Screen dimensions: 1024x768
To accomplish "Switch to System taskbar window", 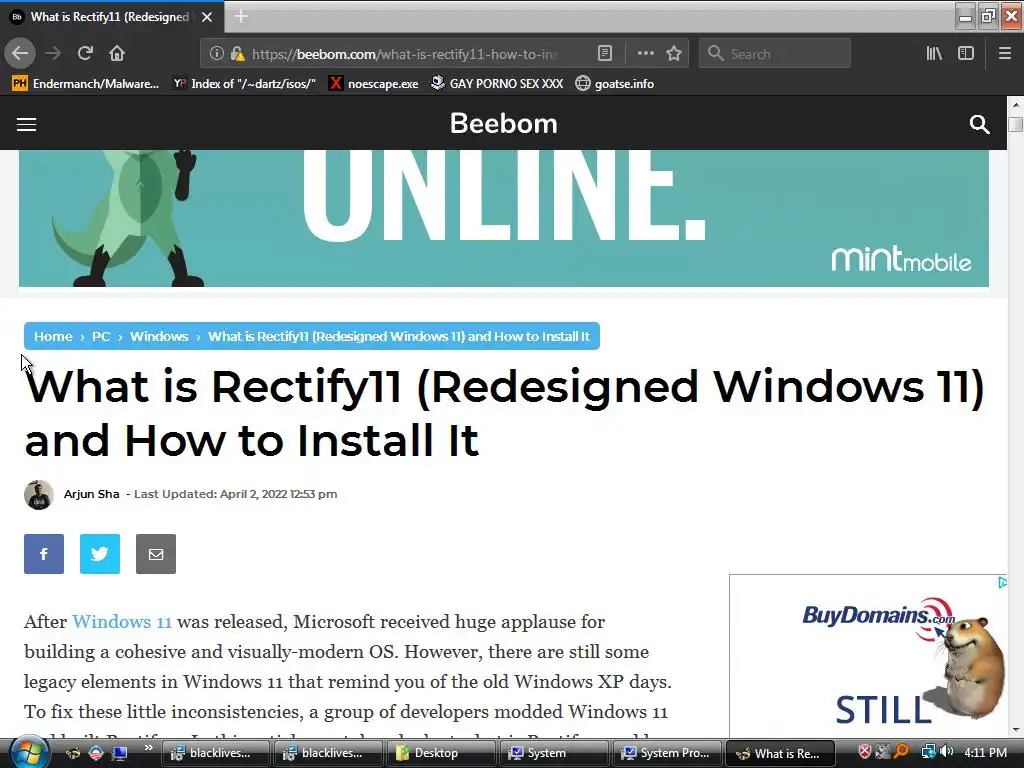I will point(554,753).
